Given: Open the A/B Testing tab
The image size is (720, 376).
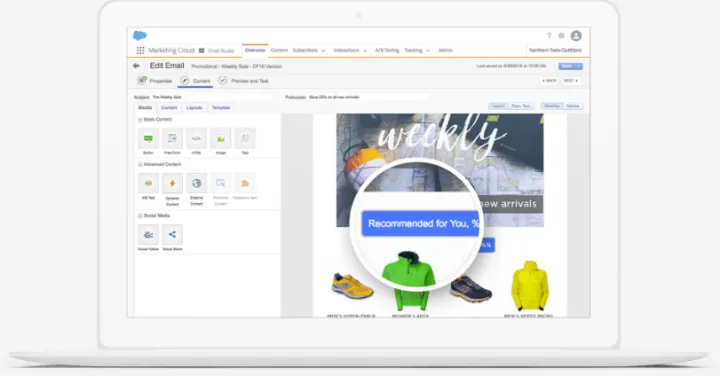Looking at the screenshot, I should [x=387, y=51].
